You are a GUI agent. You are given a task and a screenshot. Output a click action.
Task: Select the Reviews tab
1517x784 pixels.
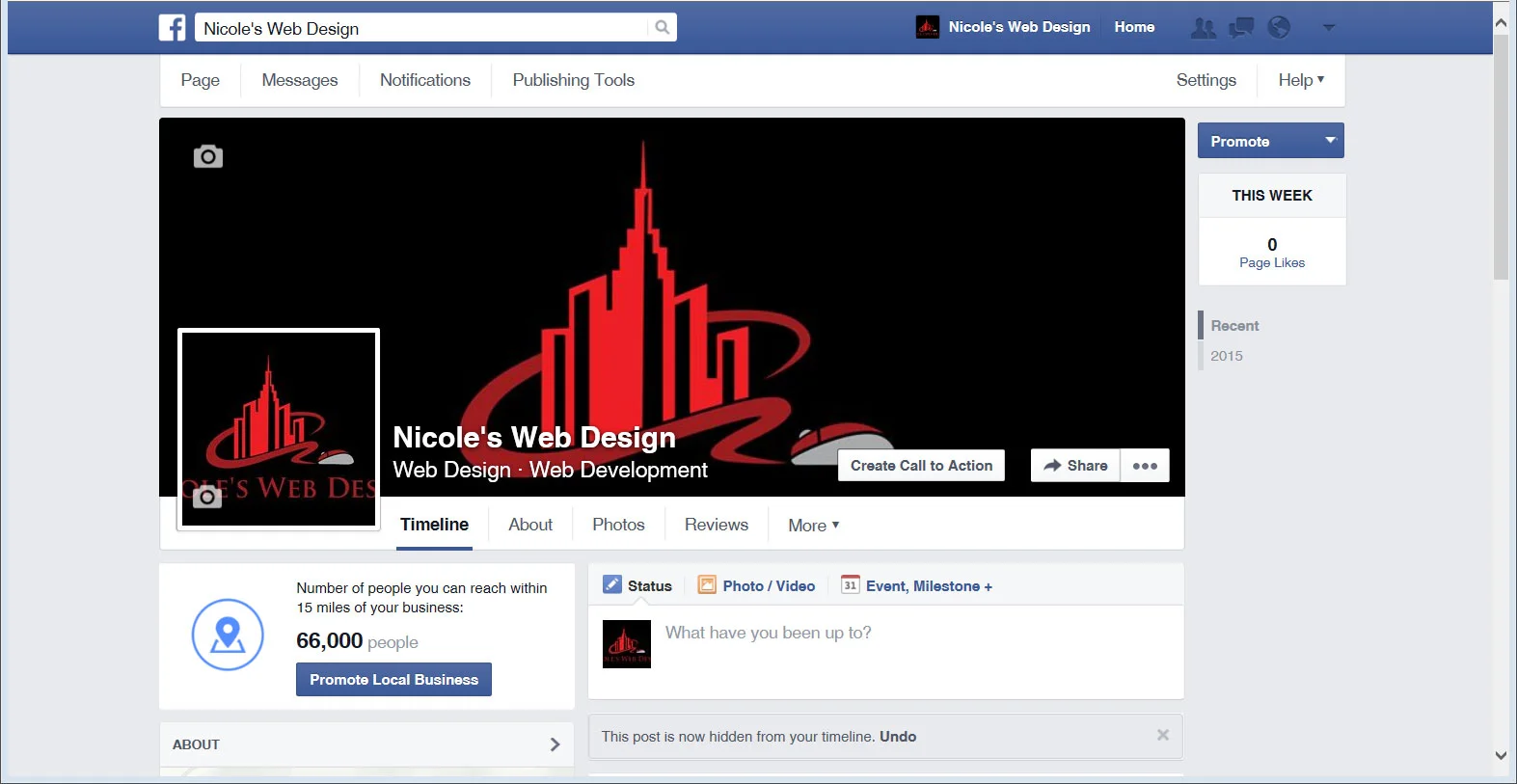click(717, 525)
